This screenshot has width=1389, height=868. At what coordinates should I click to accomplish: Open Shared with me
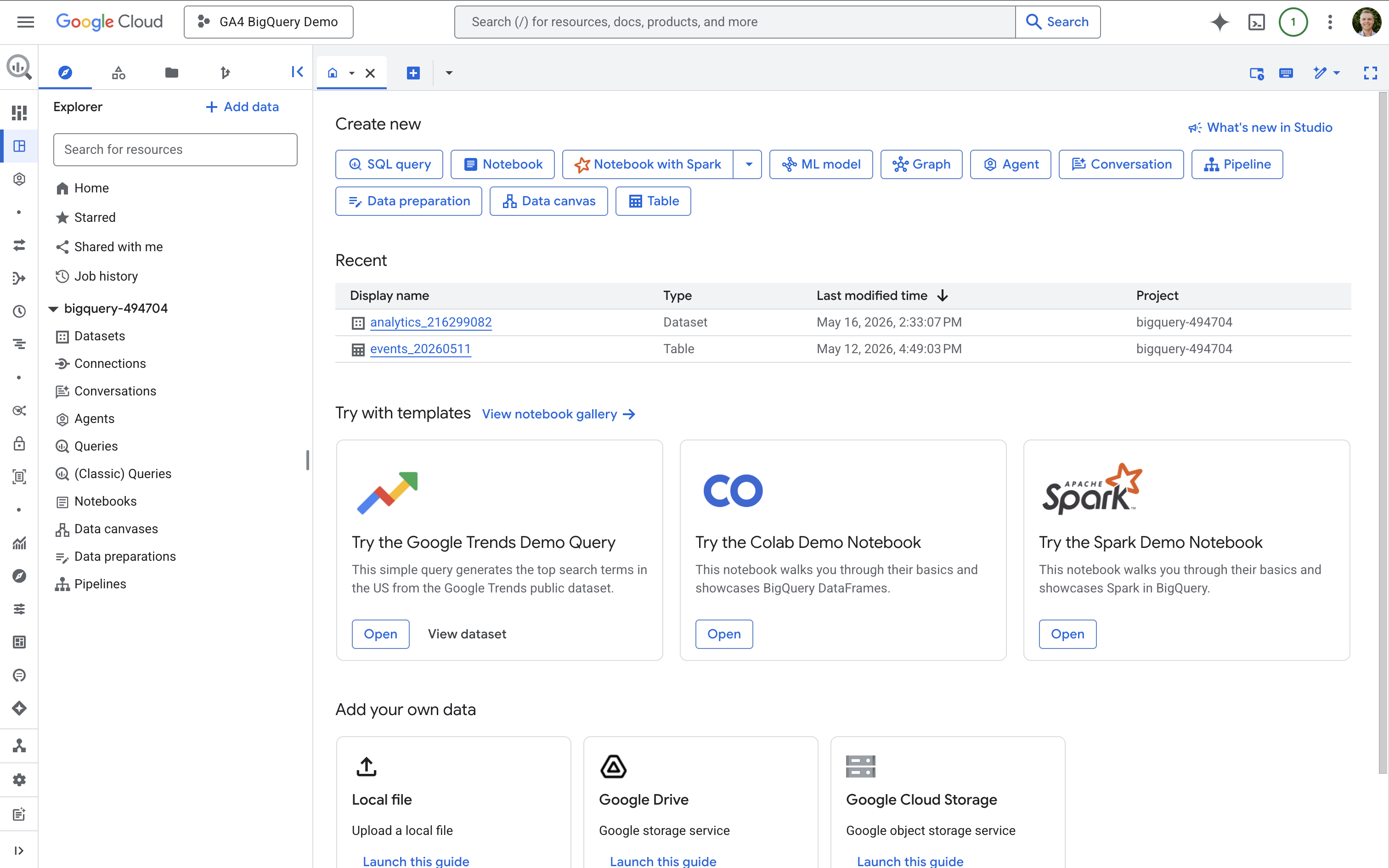pos(118,246)
